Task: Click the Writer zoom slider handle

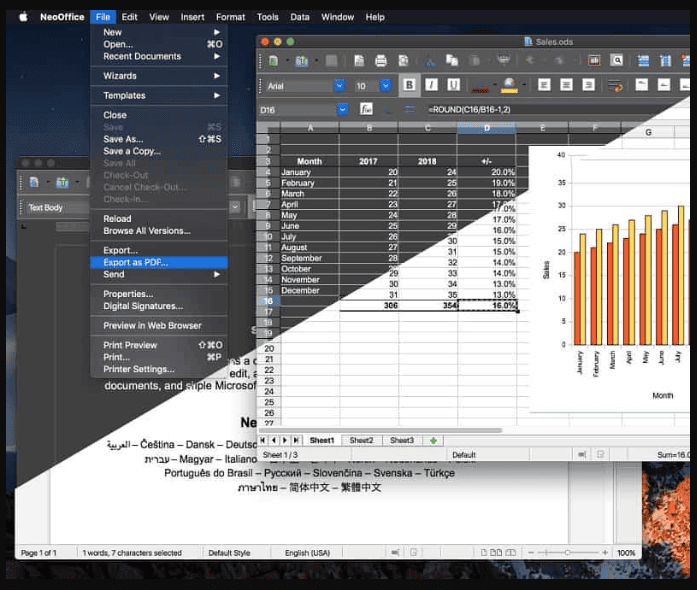Action: click(568, 553)
